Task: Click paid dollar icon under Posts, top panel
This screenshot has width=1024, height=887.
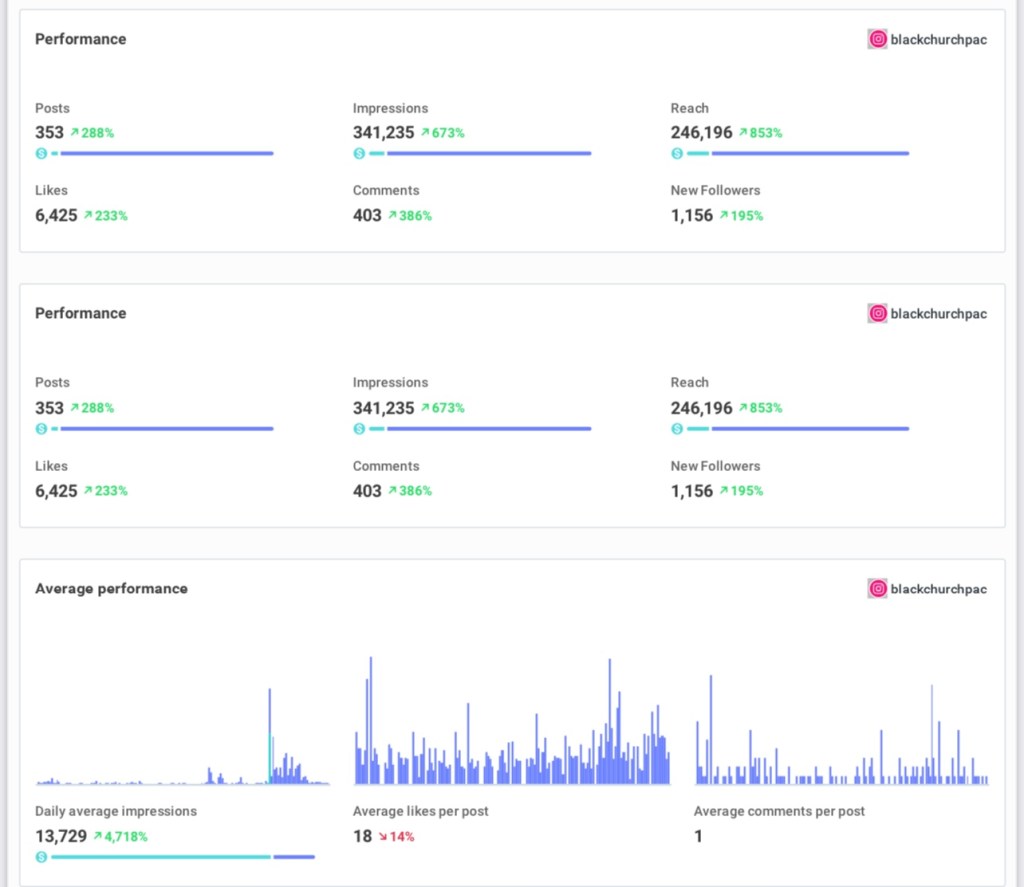Action: coord(41,153)
